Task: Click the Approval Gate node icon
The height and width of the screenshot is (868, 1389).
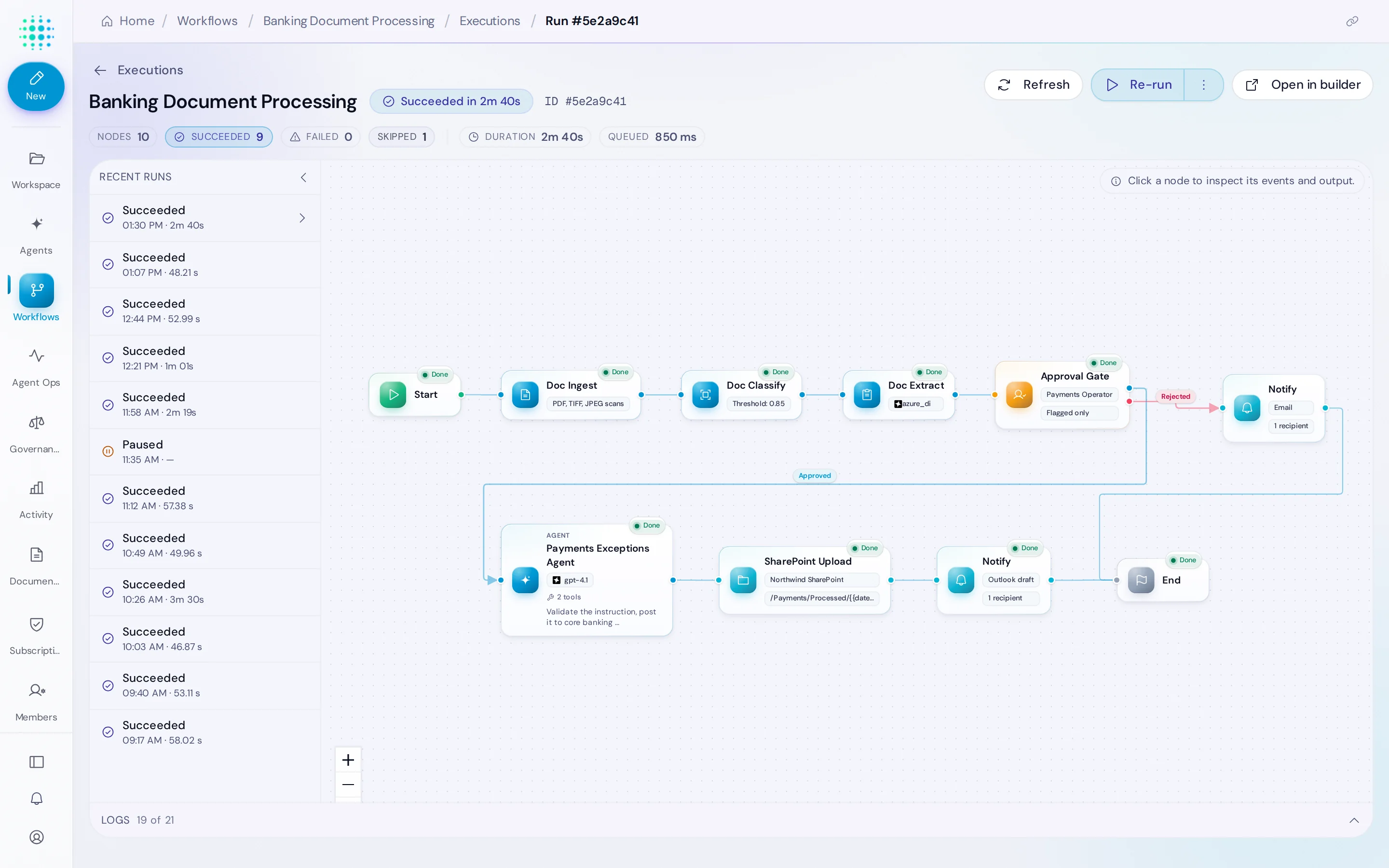Action: tap(1020, 394)
